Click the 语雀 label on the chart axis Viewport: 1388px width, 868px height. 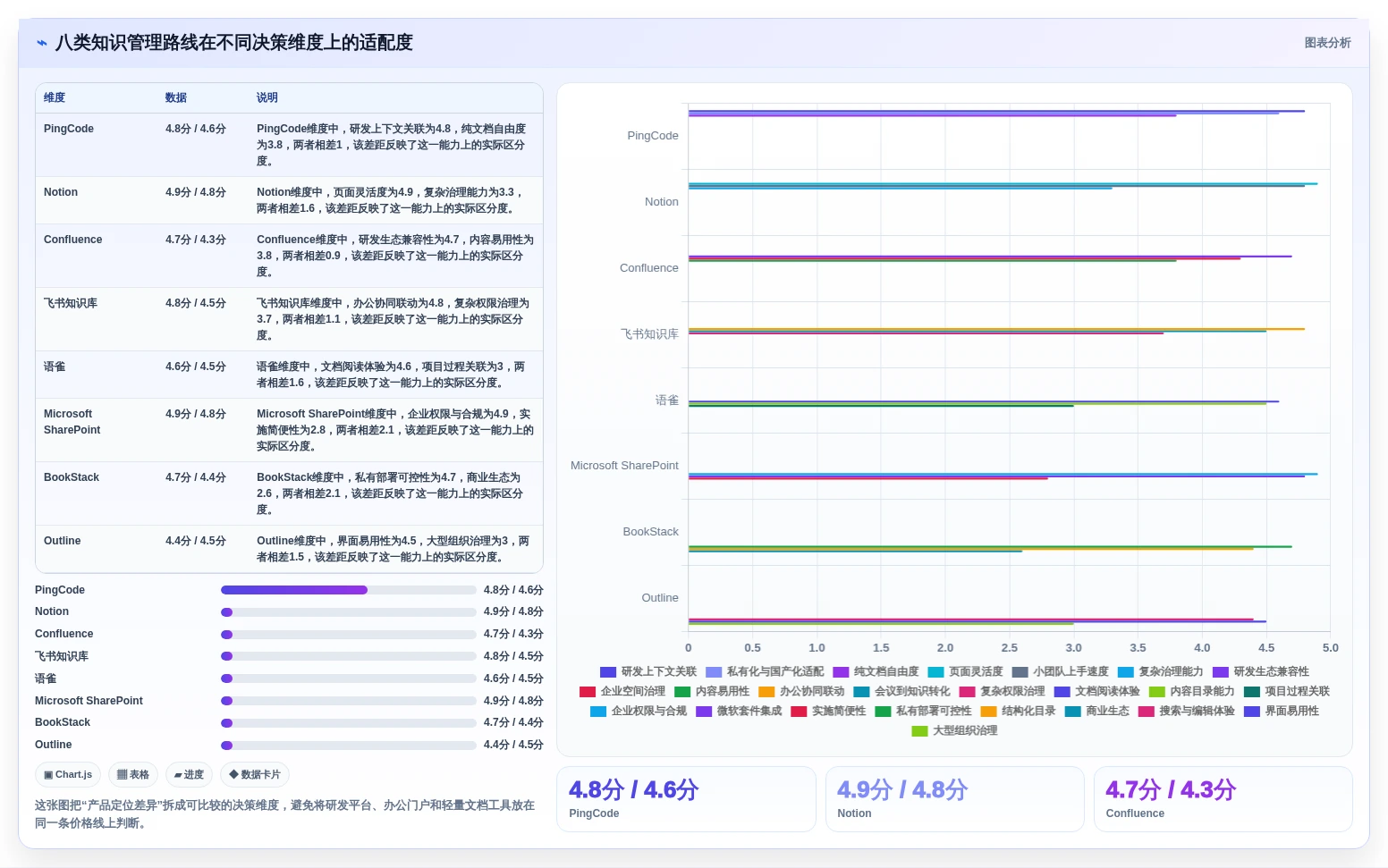(667, 400)
